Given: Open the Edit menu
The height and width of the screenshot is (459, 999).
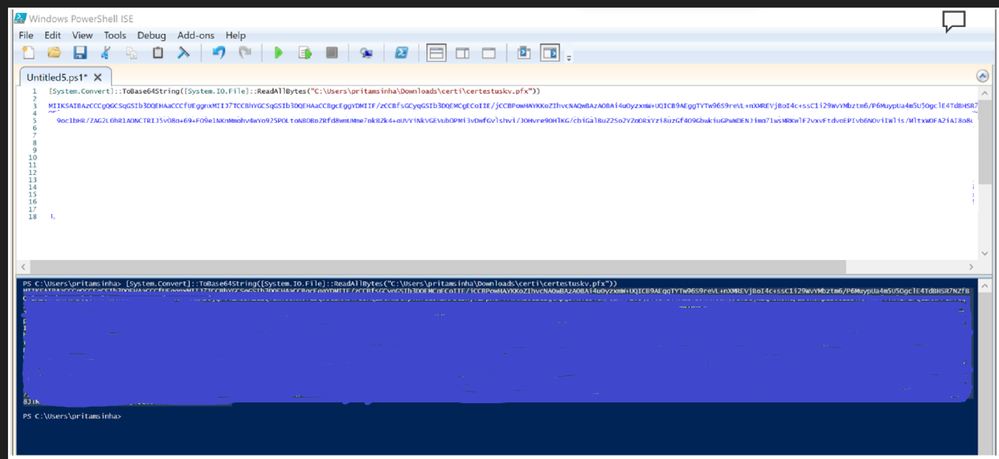Looking at the screenshot, I should (x=53, y=35).
